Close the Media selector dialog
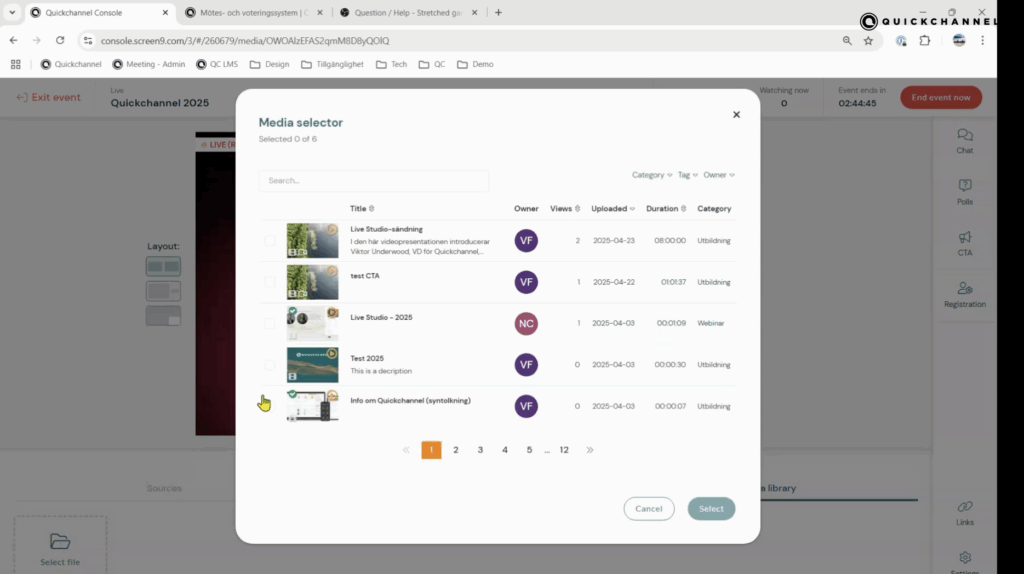The width and height of the screenshot is (1024, 574). (736, 114)
